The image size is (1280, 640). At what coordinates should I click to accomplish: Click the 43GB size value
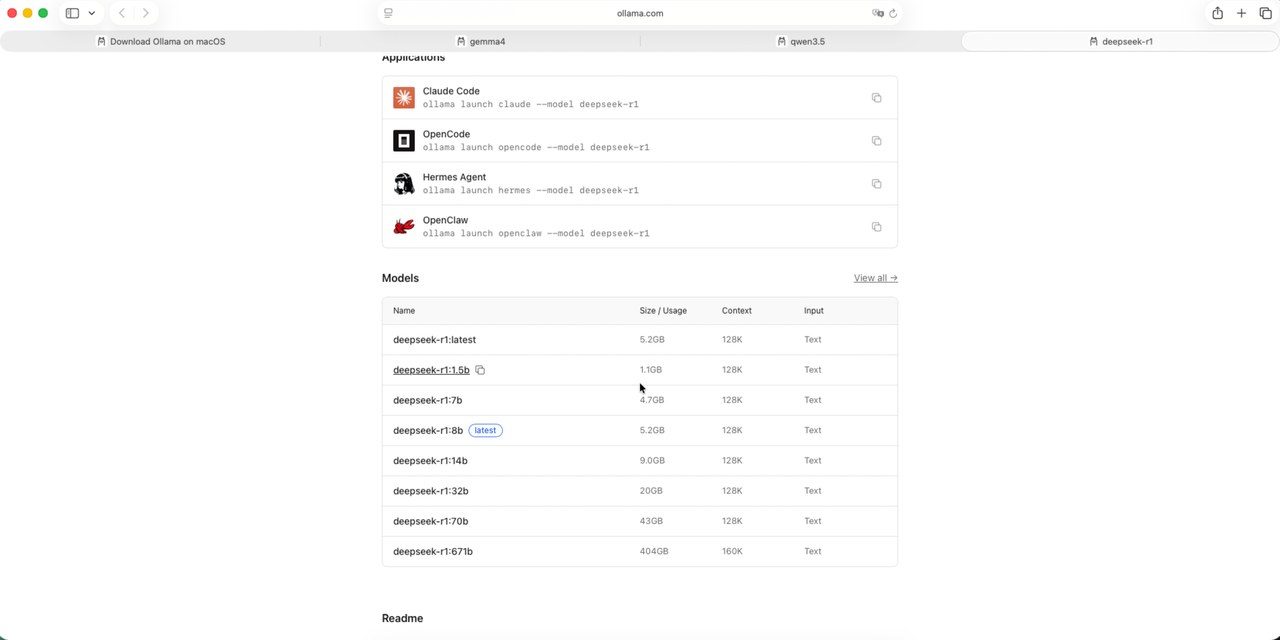pyautogui.click(x=651, y=521)
